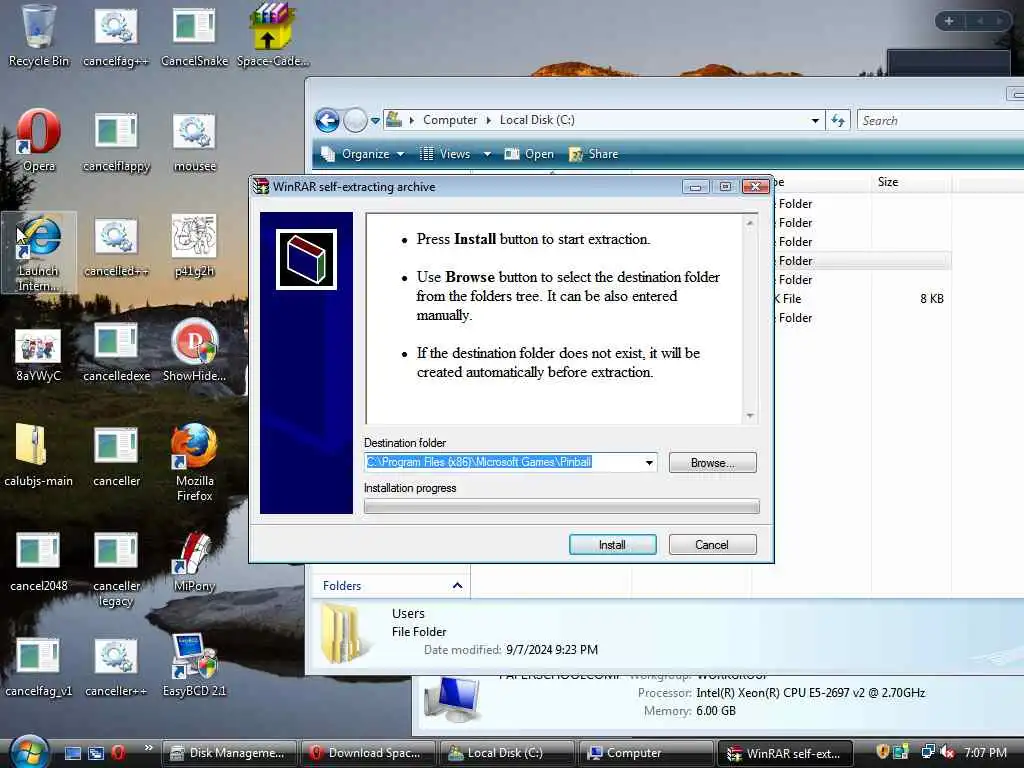Open the Windows Start orb

pos(29,752)
